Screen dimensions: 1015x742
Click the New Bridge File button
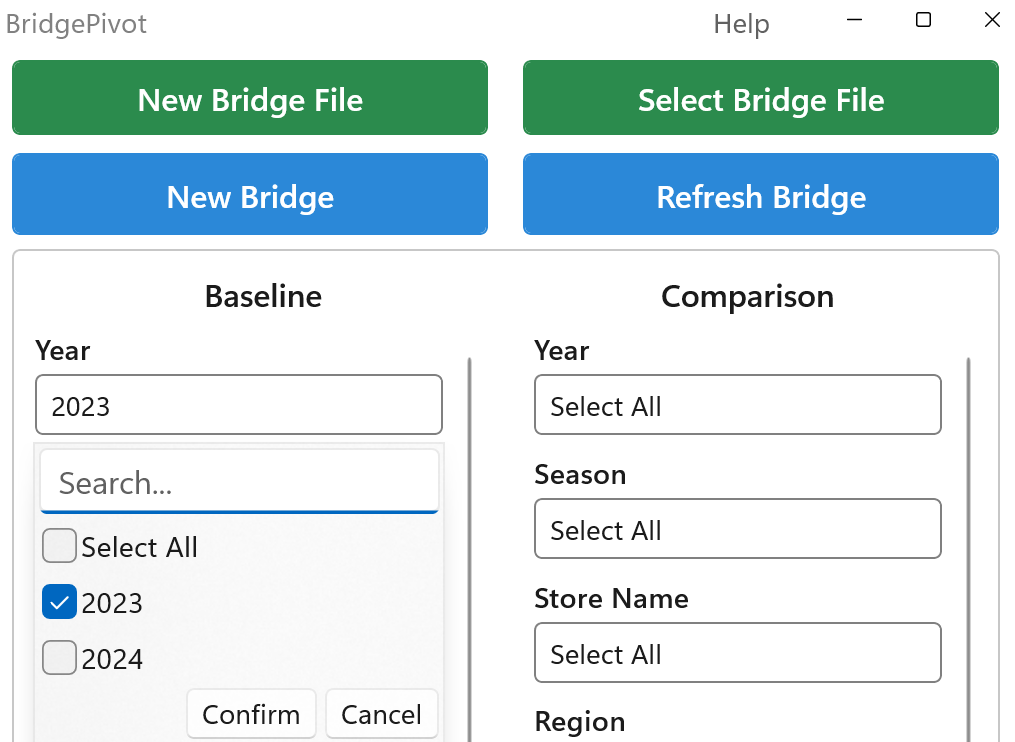tap(249, 97)
